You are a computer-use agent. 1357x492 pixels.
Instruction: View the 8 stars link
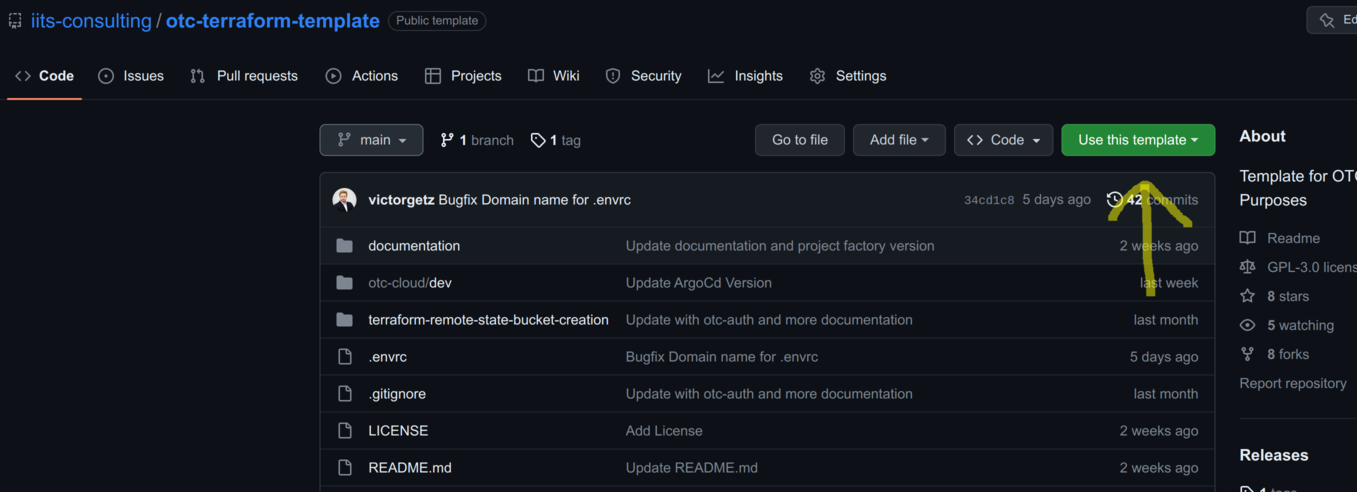coord(1274,296)
